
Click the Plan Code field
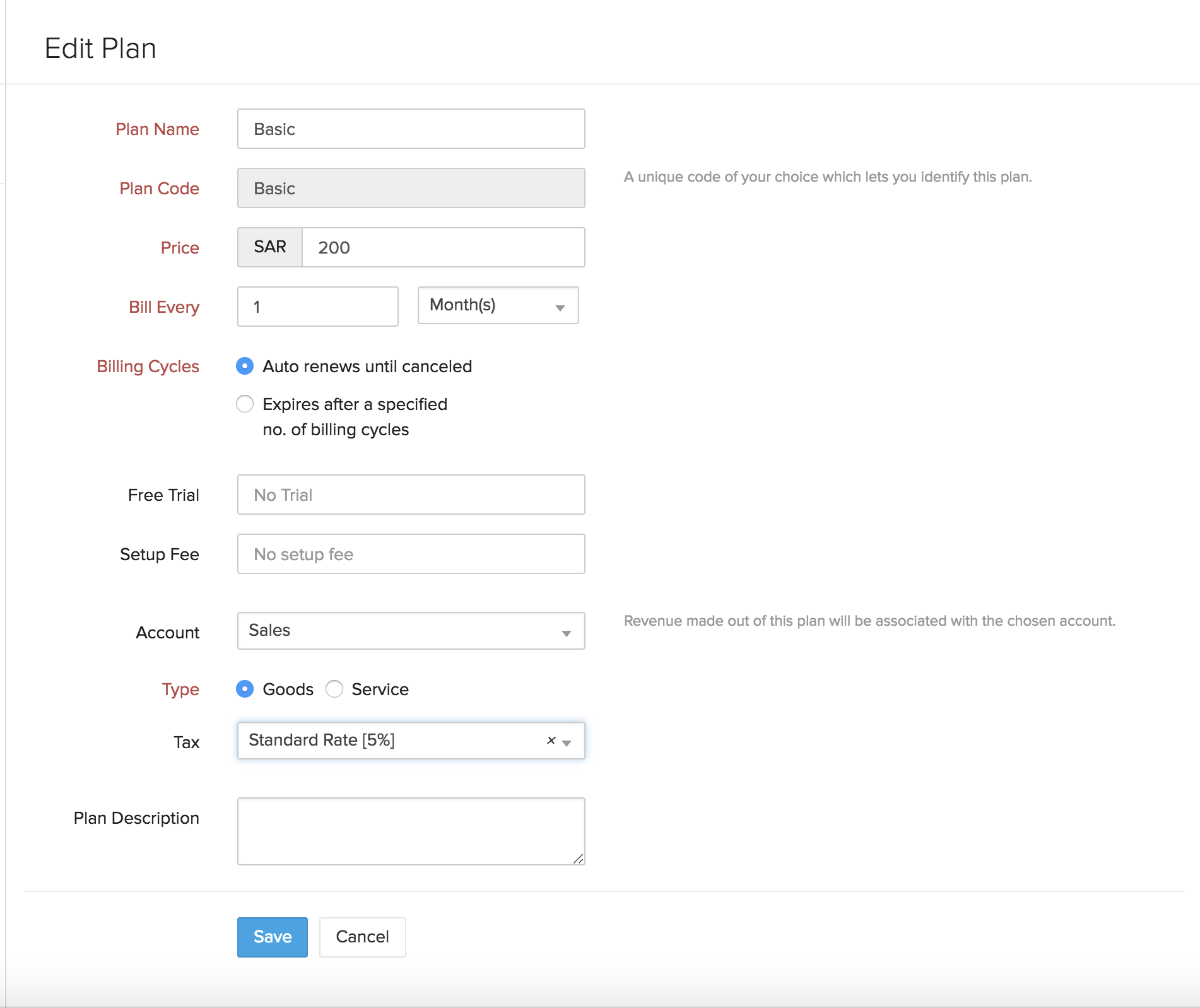point(411,189)
